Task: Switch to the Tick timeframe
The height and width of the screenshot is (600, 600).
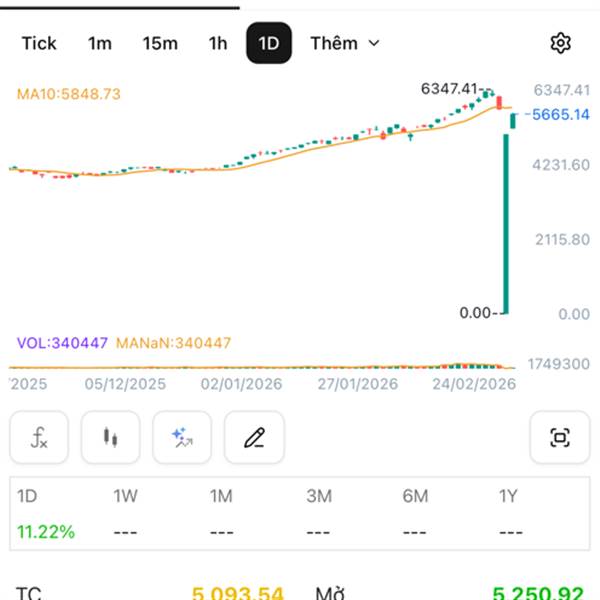Action: pos(39,43)
